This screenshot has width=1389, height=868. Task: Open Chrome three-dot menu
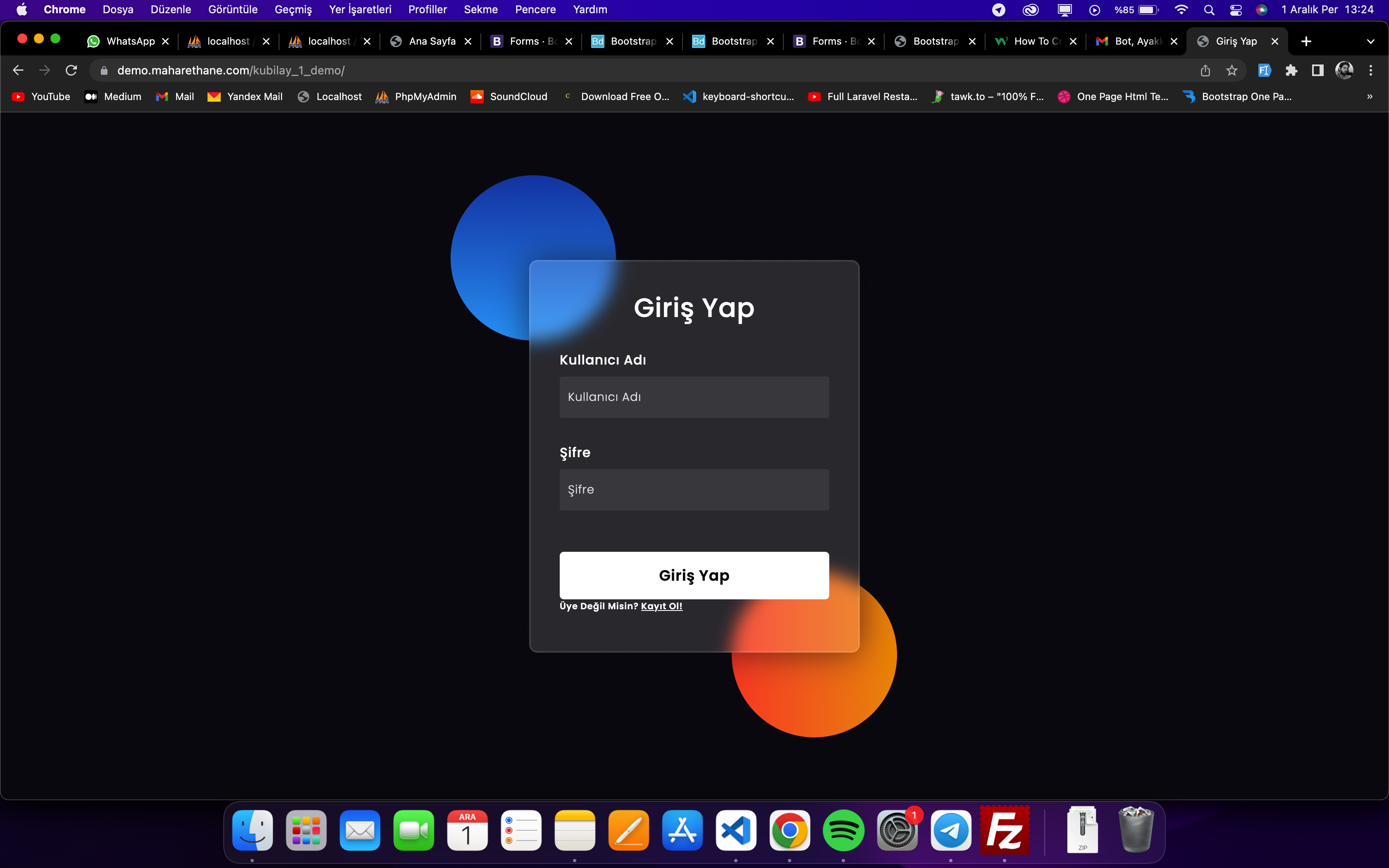(x=1371, y=70)
